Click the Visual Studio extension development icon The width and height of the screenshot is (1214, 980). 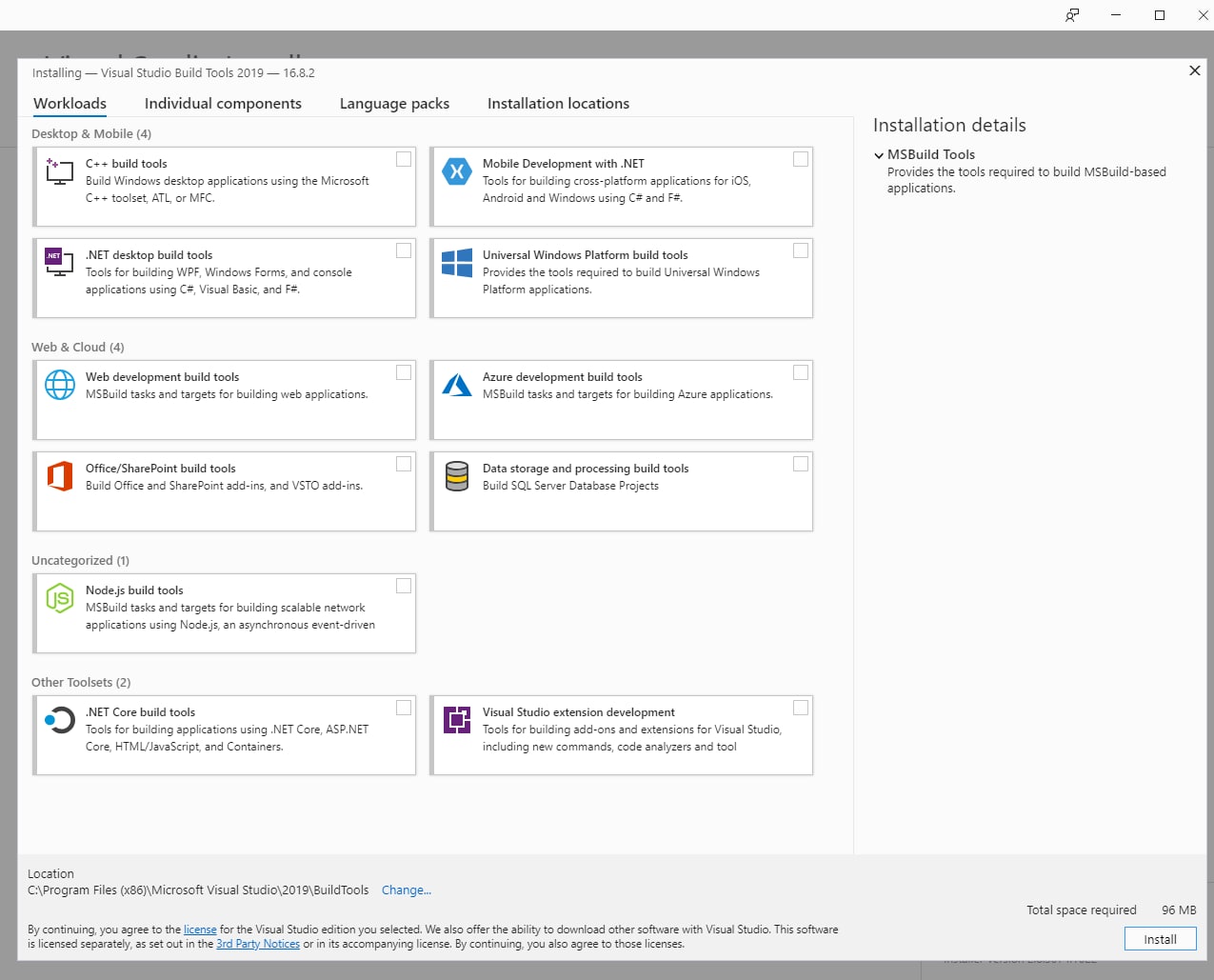(x=457, y=720)
